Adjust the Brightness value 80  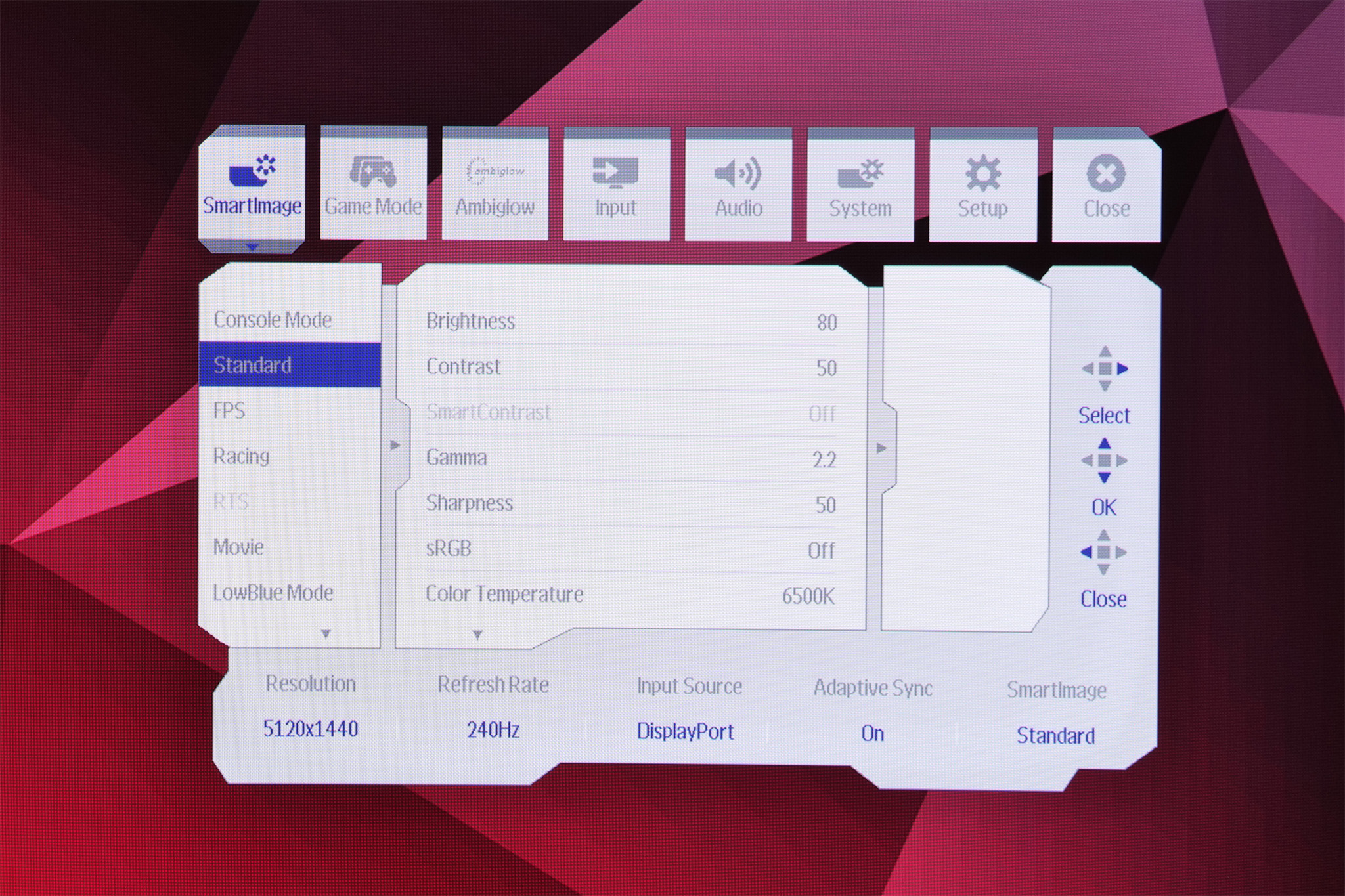tap(826, 322)
